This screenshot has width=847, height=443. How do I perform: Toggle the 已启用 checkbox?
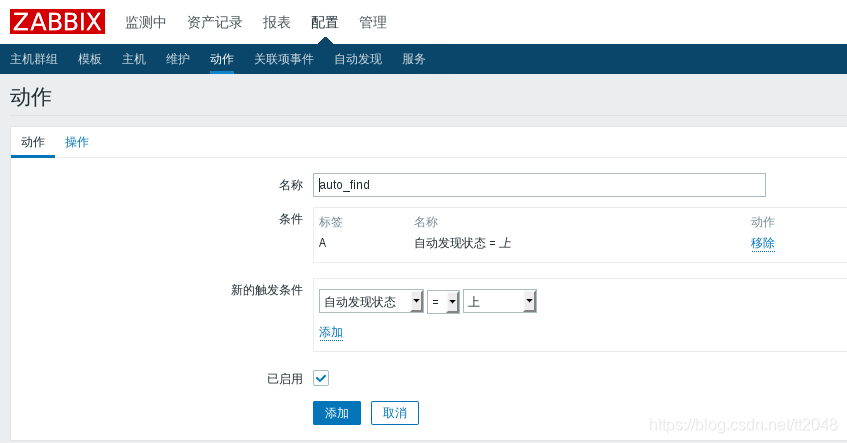tap(321, 378)
